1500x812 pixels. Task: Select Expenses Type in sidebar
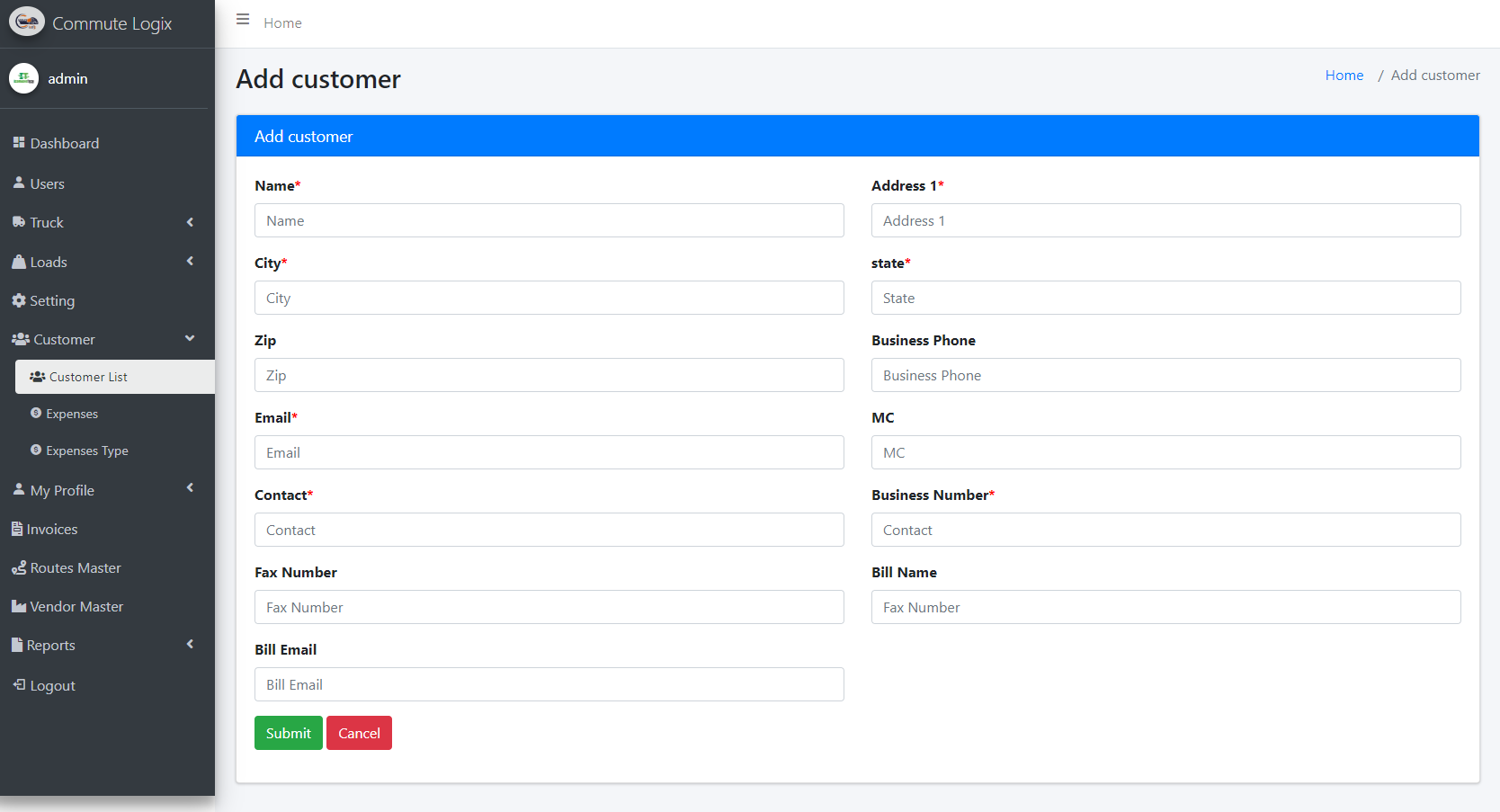(x=87, y=451)
